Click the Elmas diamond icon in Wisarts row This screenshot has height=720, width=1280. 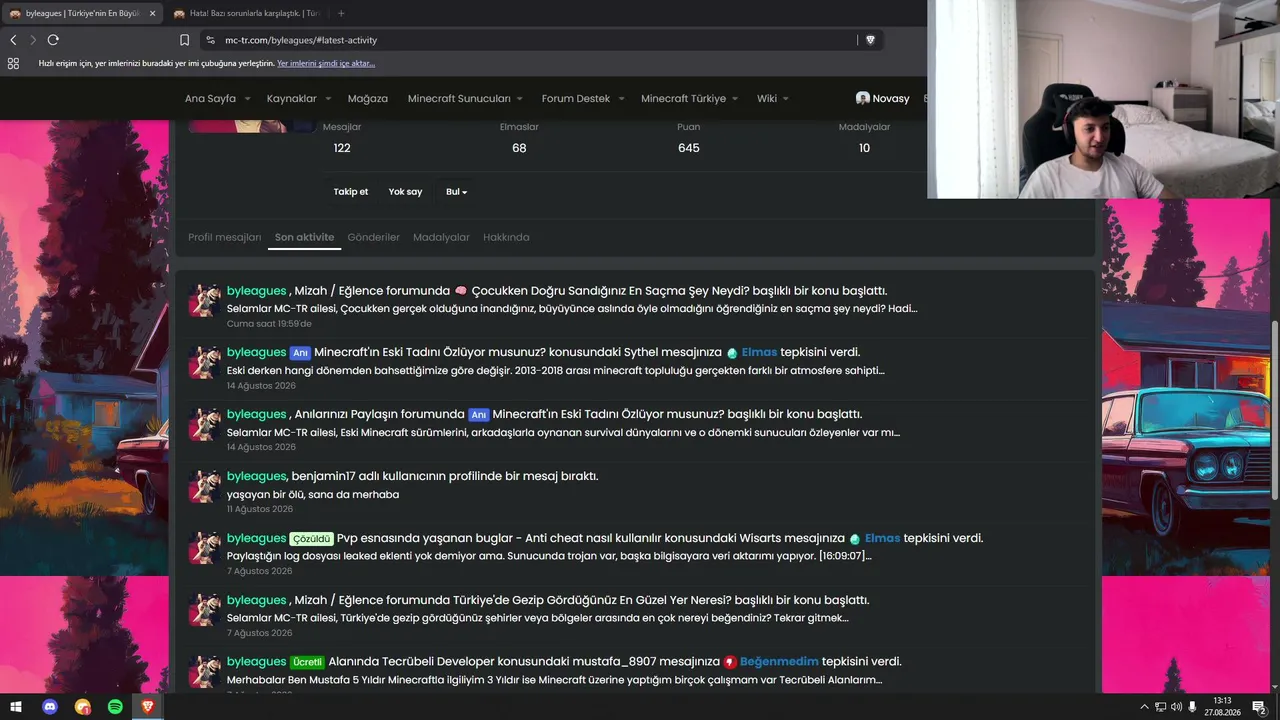[x=855, y=539]
